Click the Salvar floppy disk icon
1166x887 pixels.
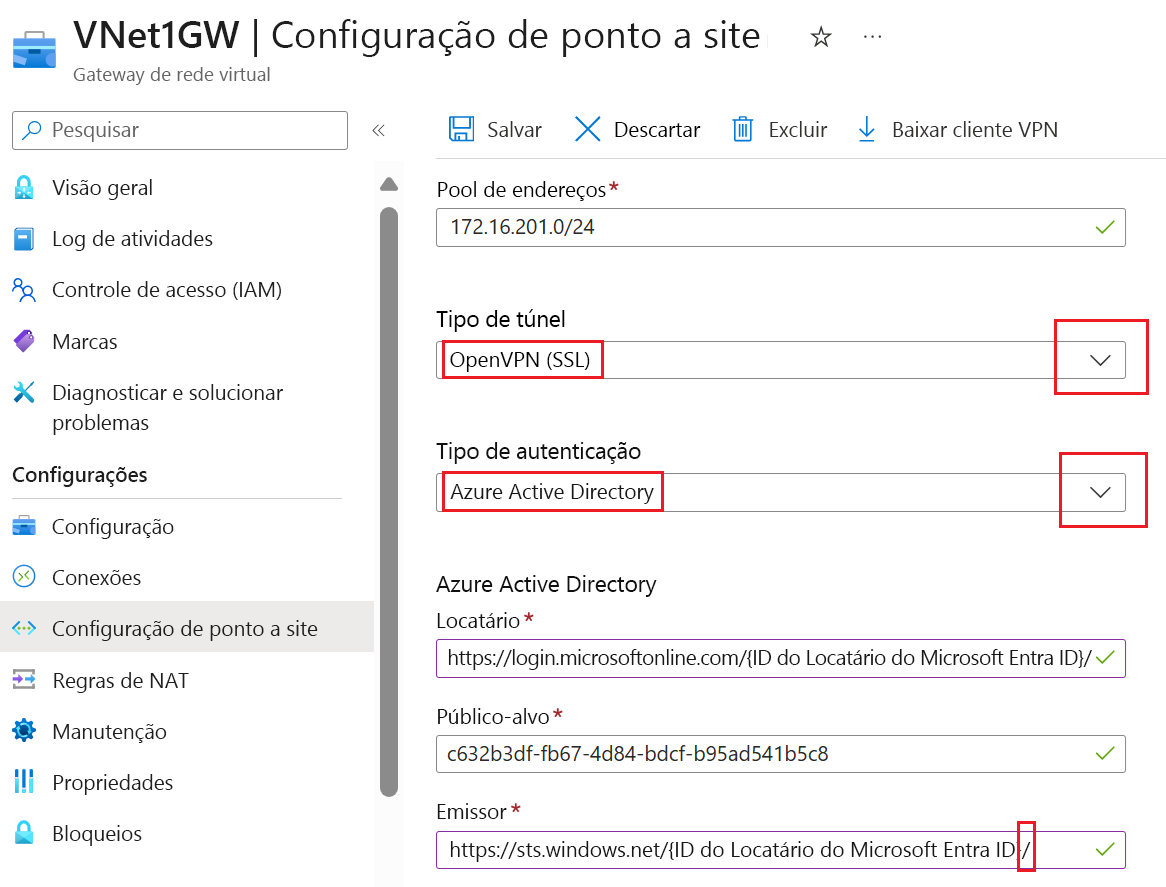click(461, 129)
